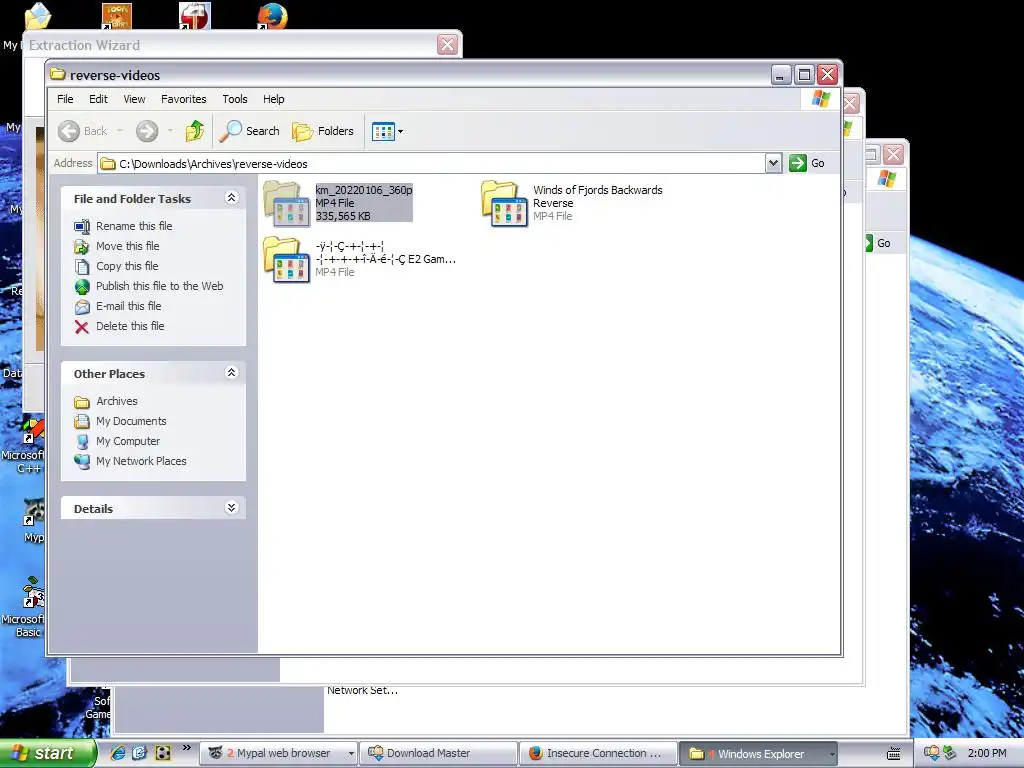
Task: Open the Favorites menu
Action: tap(184, 99)
